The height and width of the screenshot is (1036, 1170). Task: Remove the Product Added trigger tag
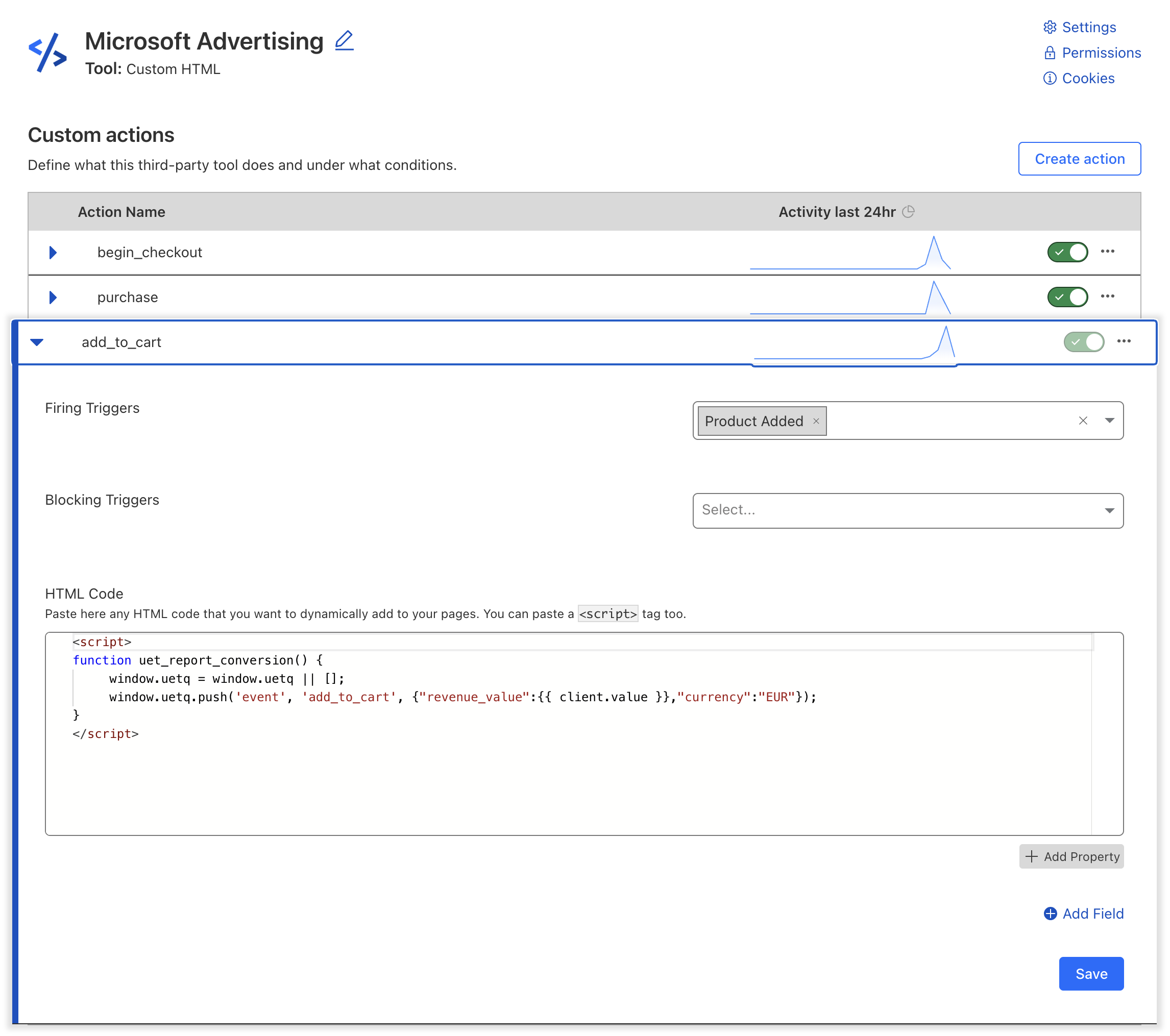(816, 421)
